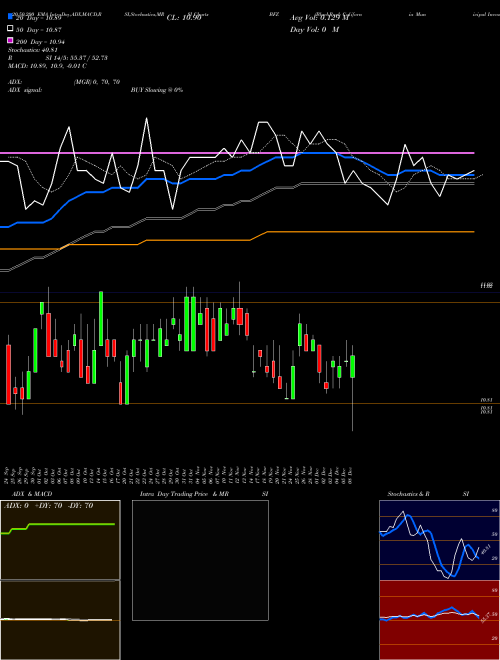The height and width of the screenshot is (660, 500).
Task: Click the highest white line spike in upper chart
Action: (x=146, y=119)
